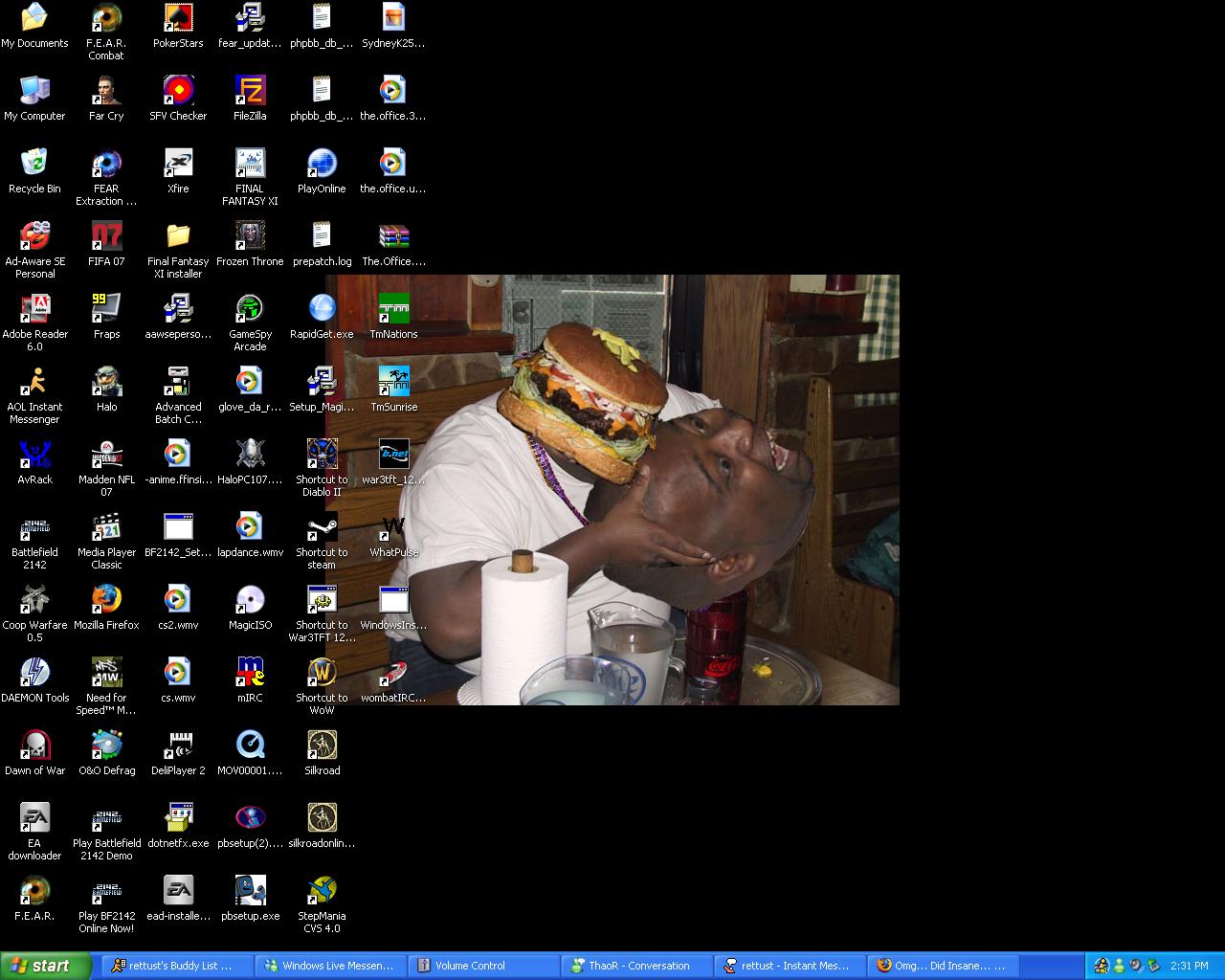The height and width of the screenshot is (980, 1225).
Task: Select the Final Fantasy XI installer folder
Action: click(x=178, y=237)
